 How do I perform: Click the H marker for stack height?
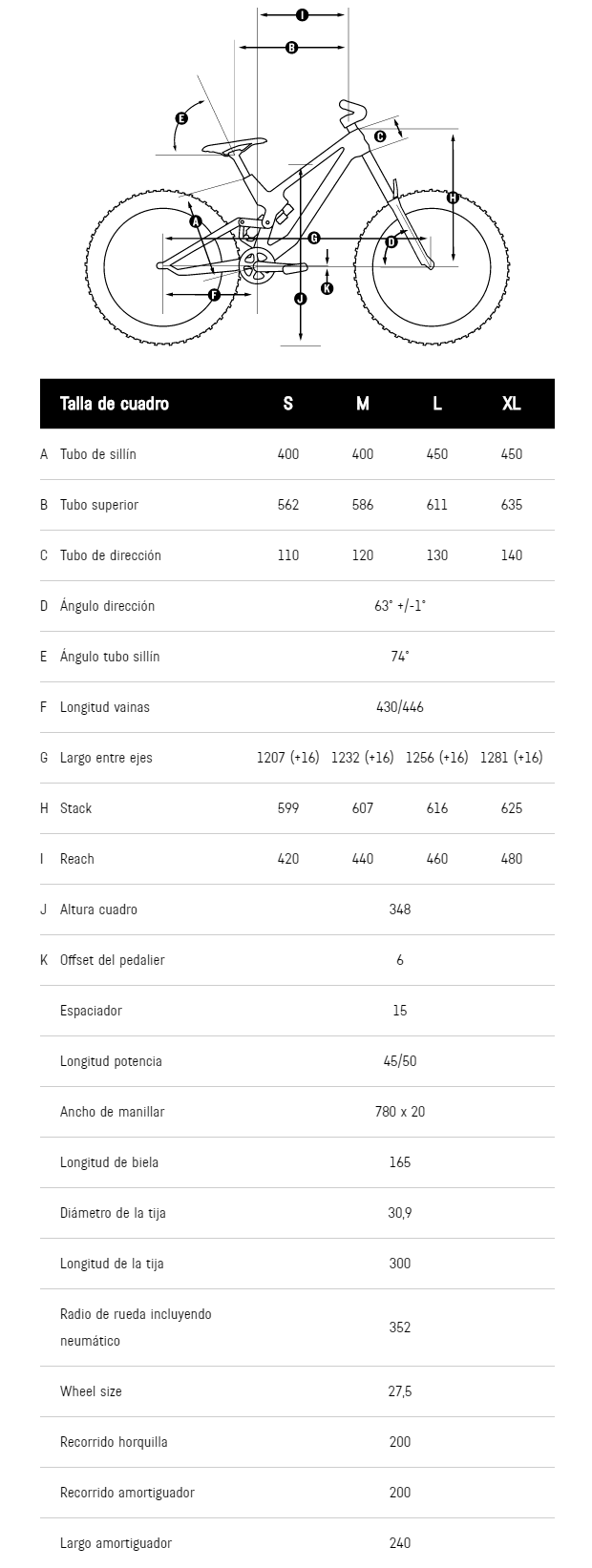(453, 199)
